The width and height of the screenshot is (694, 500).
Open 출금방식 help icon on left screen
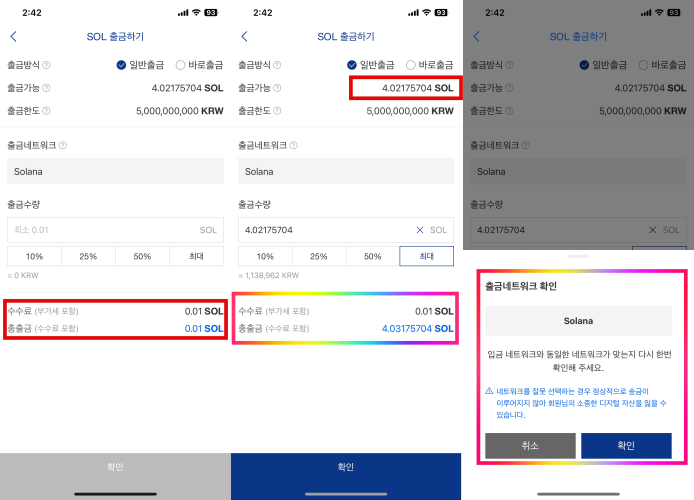tap(46, 65)
